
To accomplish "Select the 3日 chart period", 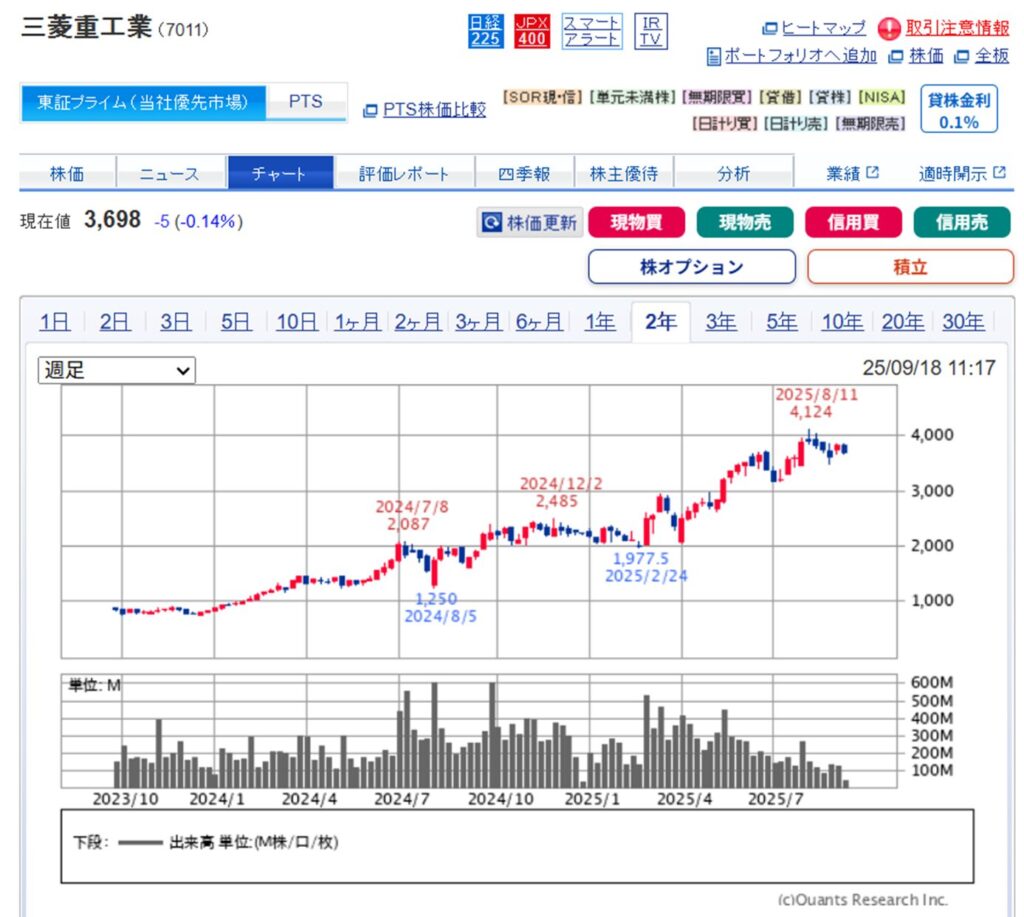I will (x=176, y=322).
